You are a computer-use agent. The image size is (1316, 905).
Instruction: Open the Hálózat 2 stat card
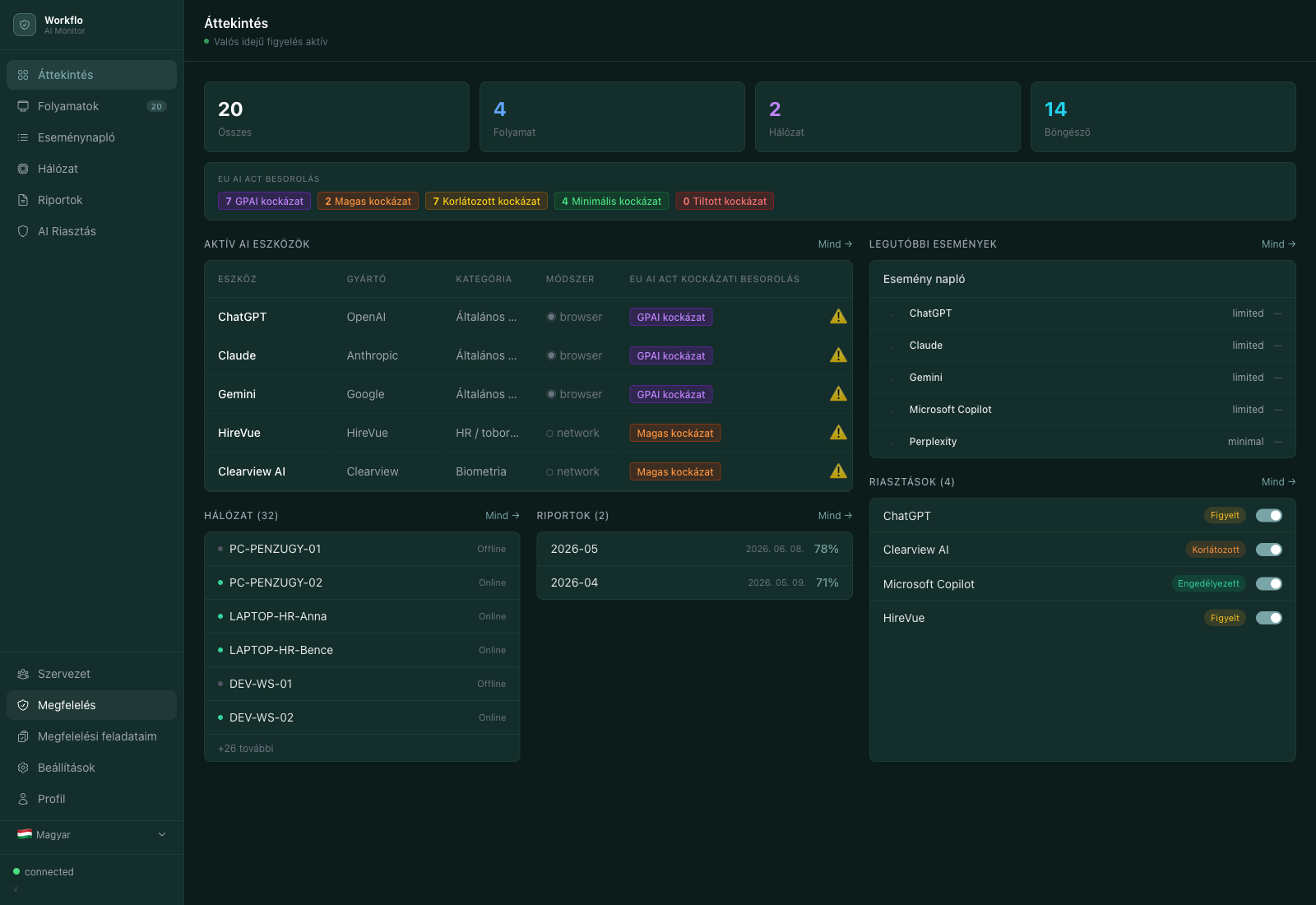tap(887, 117)
